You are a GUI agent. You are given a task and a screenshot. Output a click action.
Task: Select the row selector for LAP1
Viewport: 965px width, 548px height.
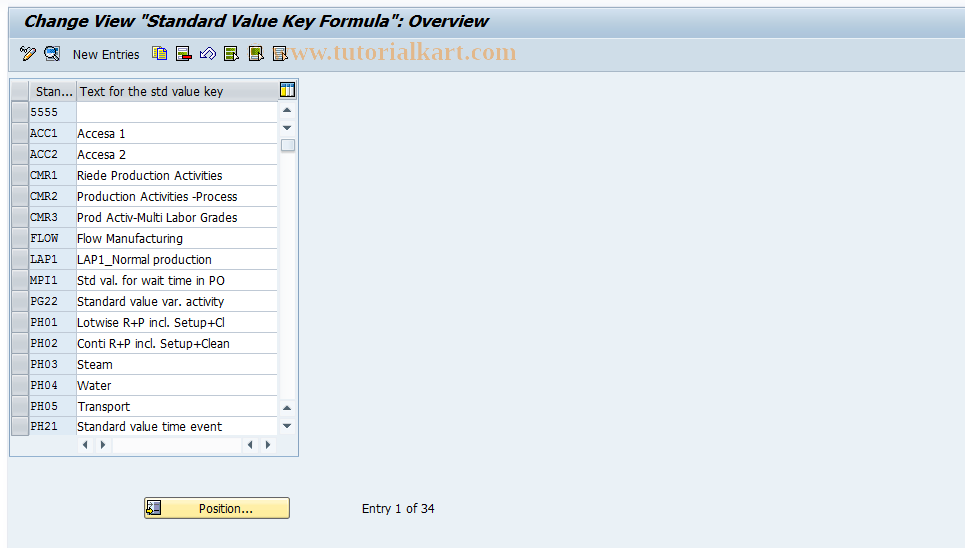click(x=20, y=259)
